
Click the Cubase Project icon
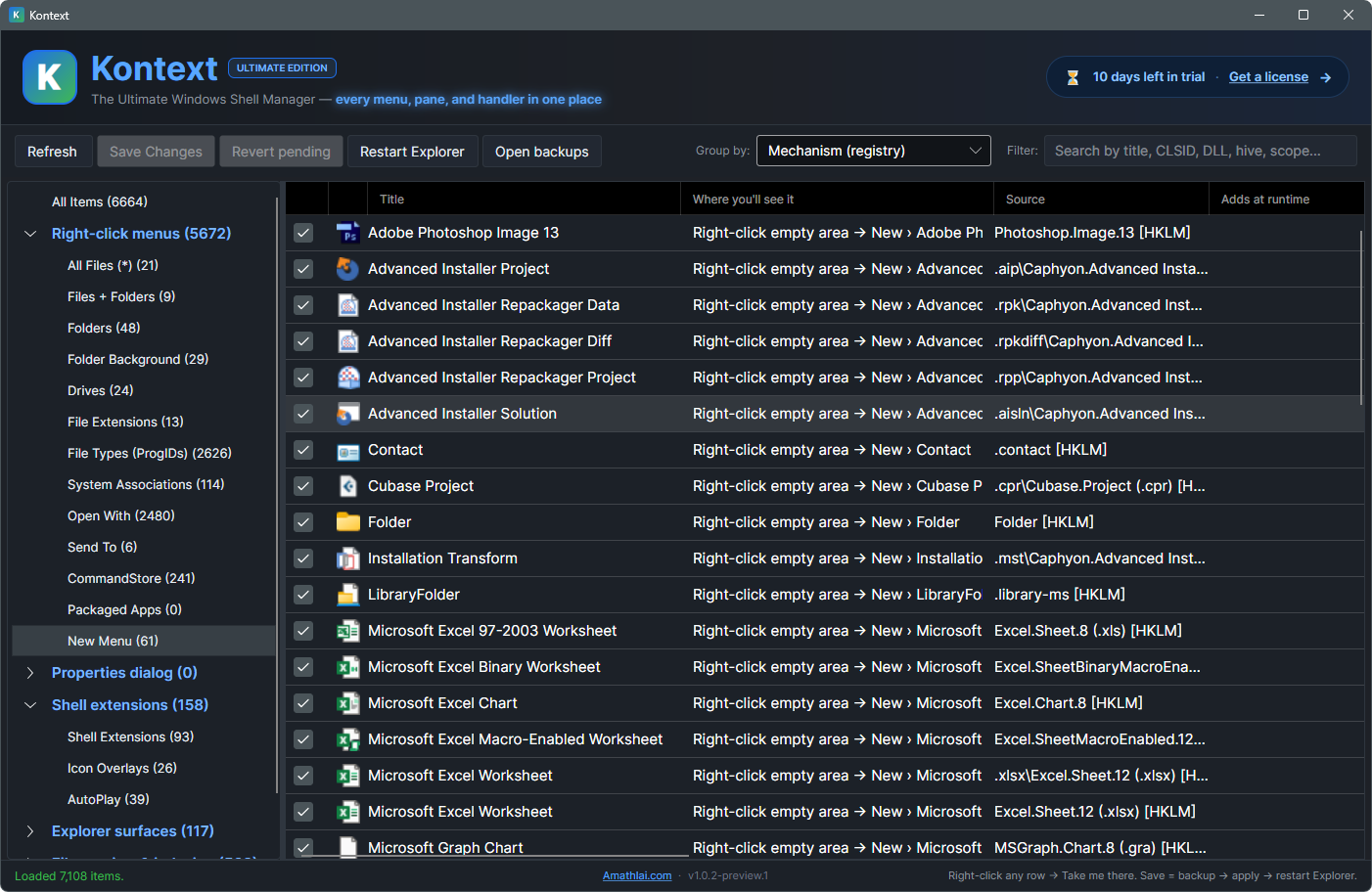coord(347,486)
